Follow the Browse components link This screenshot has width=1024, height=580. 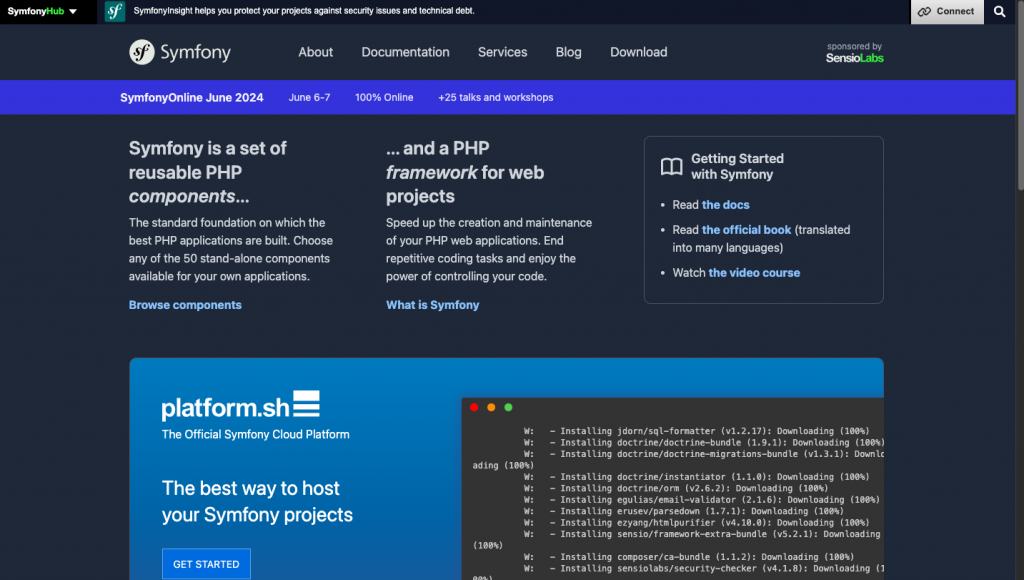(x=185, y=305)
